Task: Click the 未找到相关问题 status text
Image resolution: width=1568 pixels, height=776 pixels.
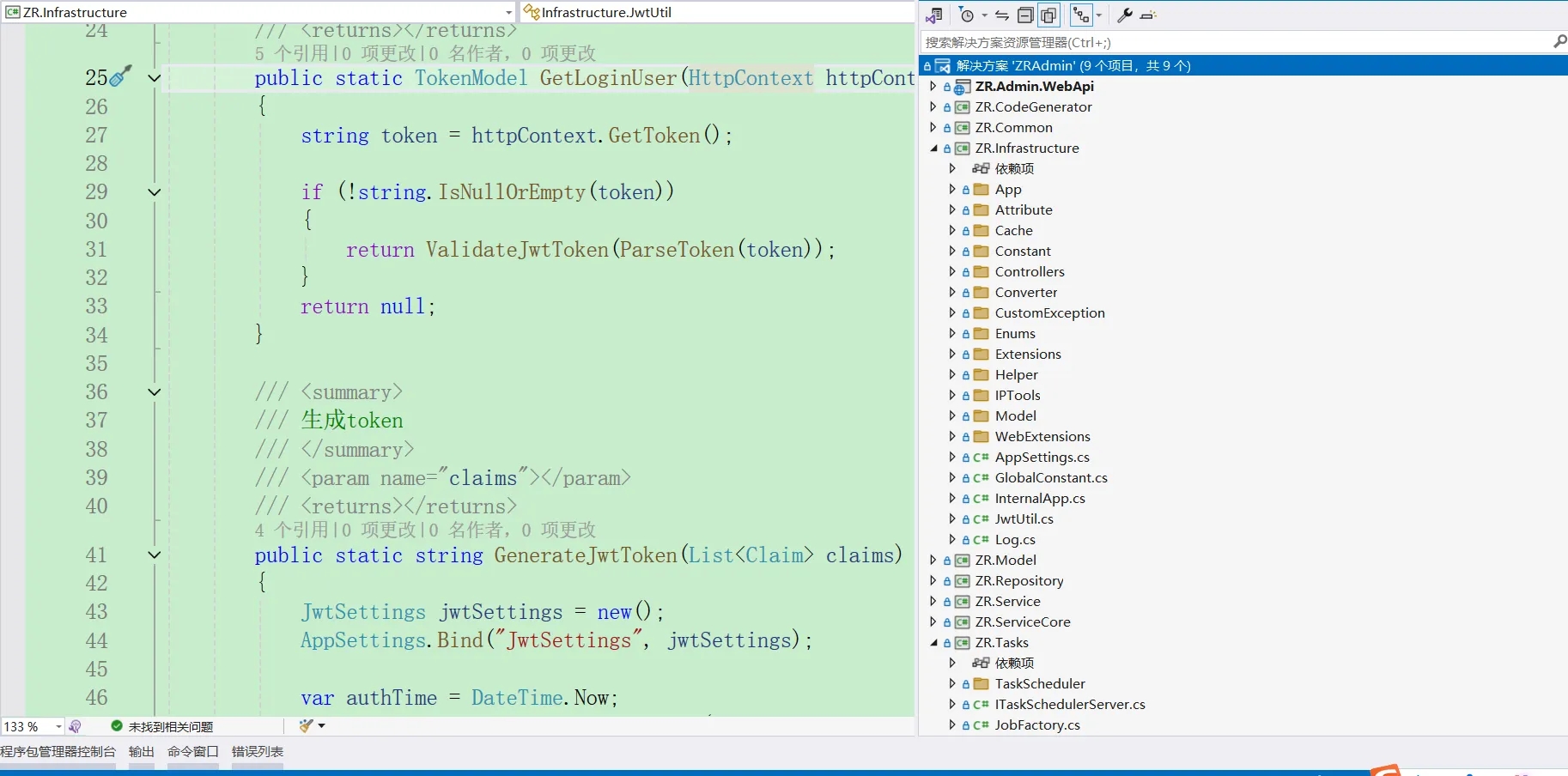Action: (171, 726)
